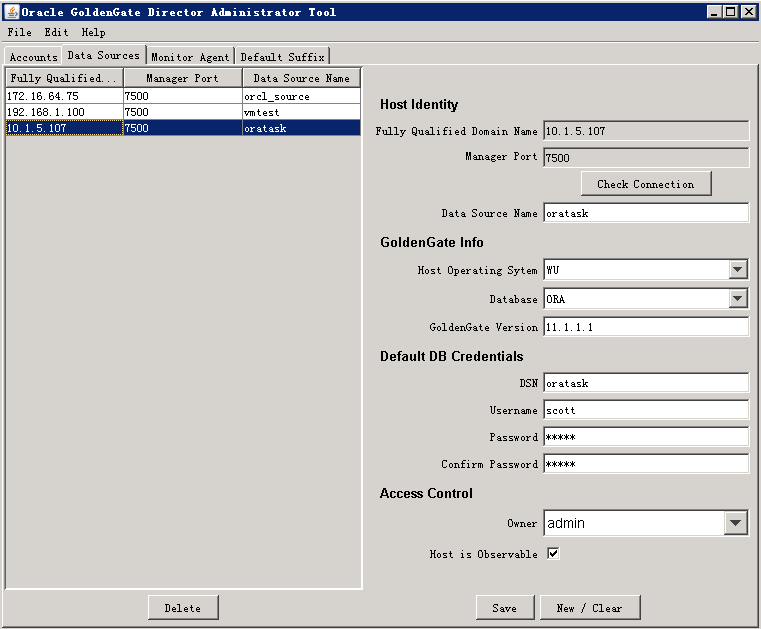Click the Save button
The width and height of the screenshot is (761, 629).
tap(504, 608)
